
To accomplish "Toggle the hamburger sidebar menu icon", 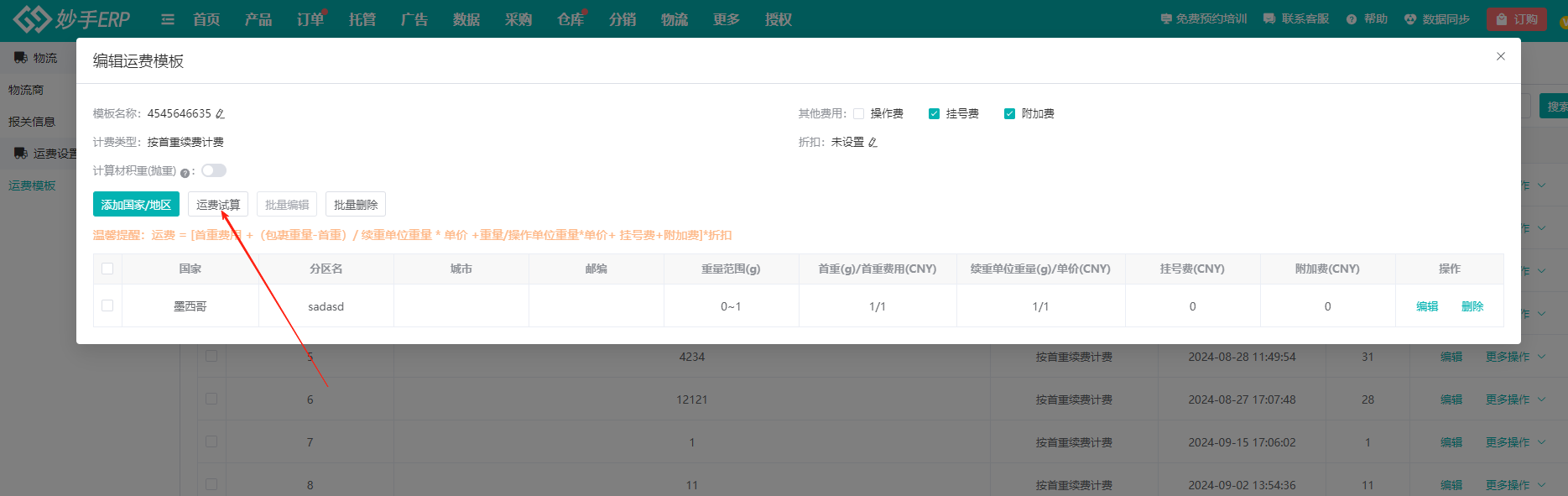I will pyautogui.click(x=168, y=19).
